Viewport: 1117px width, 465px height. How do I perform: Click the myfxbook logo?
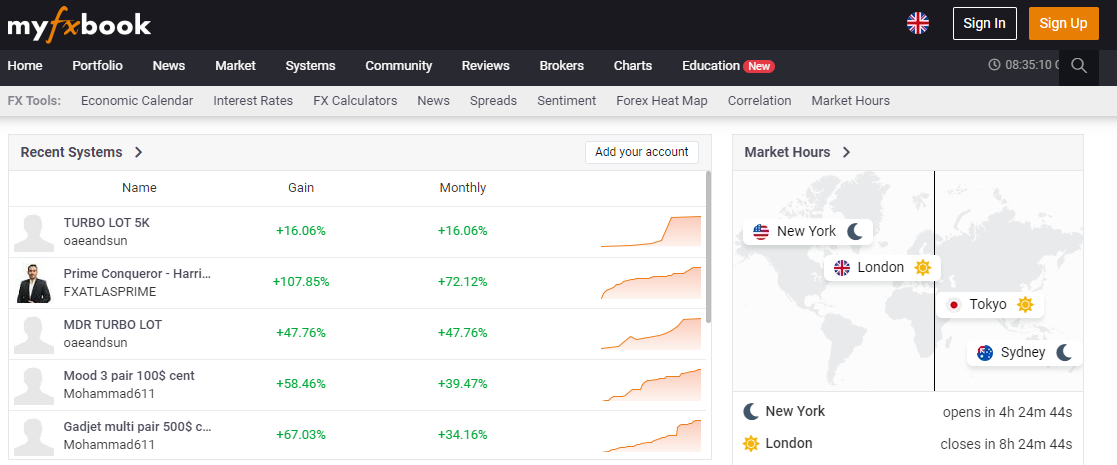(79, 24)
